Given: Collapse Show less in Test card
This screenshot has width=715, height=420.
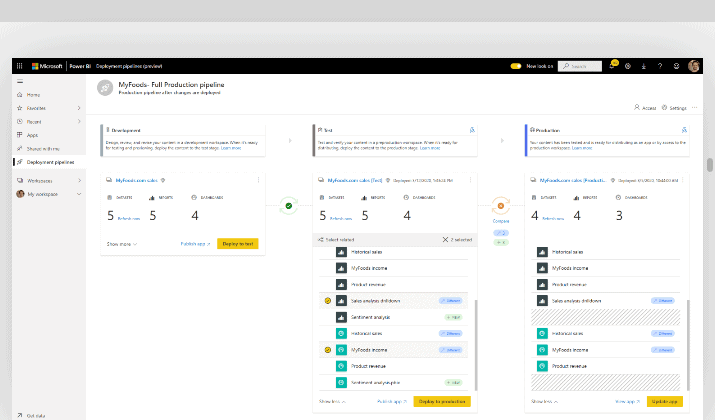Looking at the screenshot, I should pyautogui.click(x=332, y=402).
